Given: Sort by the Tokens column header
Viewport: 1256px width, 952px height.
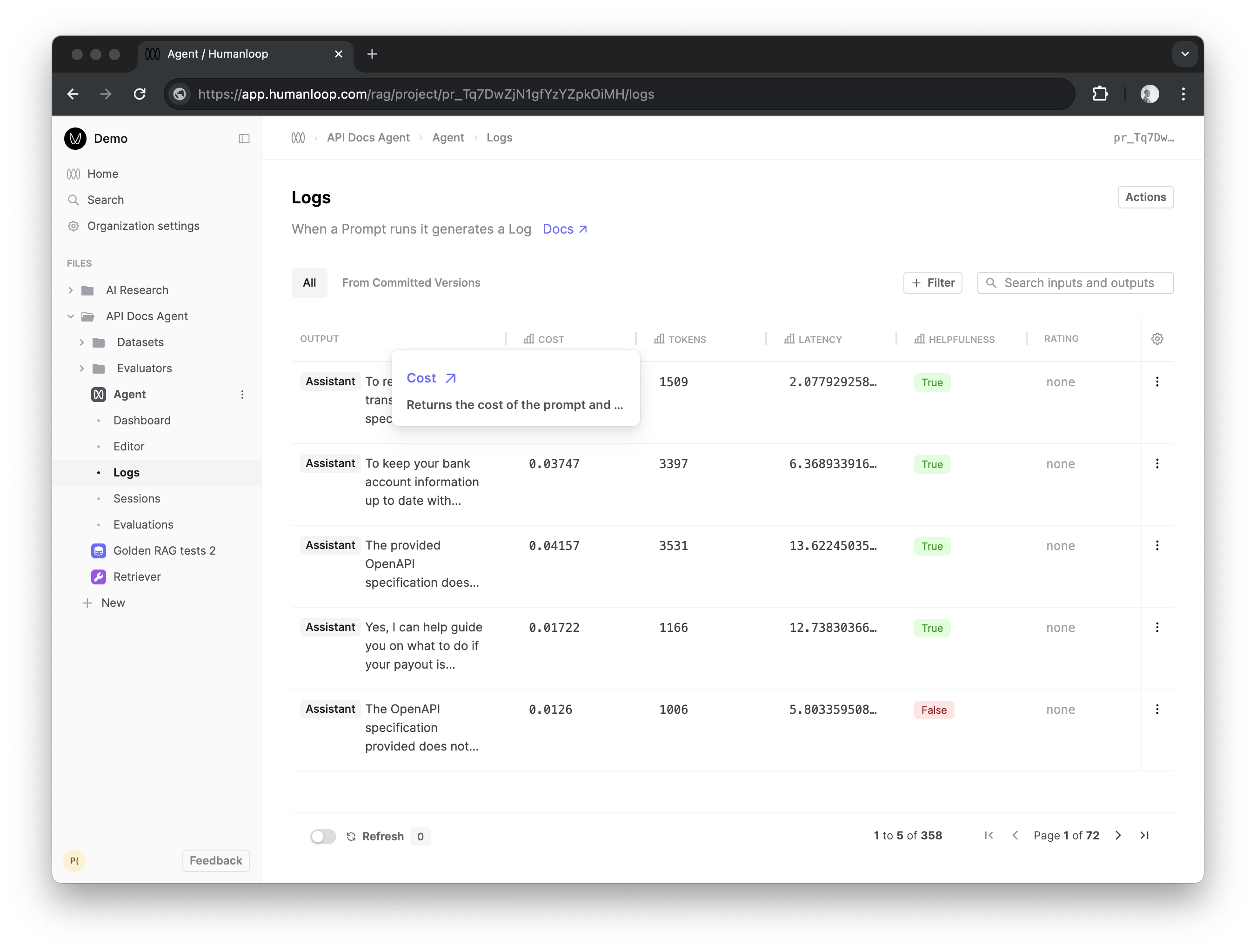Looking at the screenshot, I should click(x=680, y=339).
